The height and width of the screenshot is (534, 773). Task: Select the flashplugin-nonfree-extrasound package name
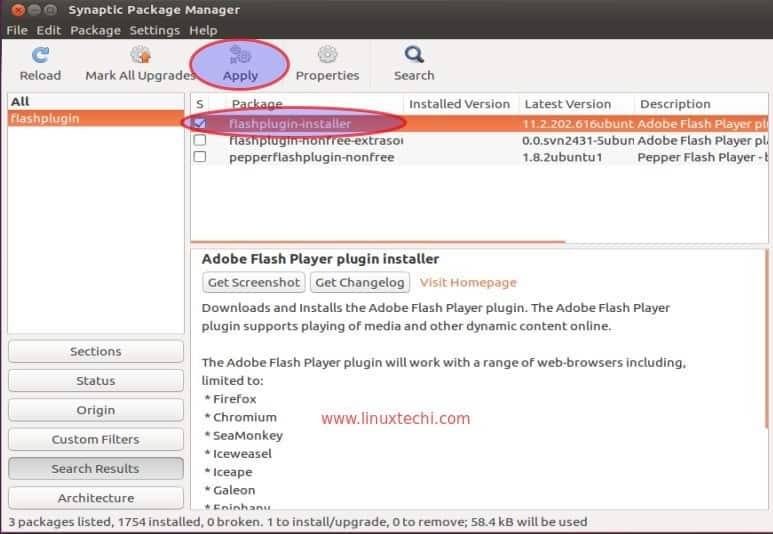click(x=316, y=141)
